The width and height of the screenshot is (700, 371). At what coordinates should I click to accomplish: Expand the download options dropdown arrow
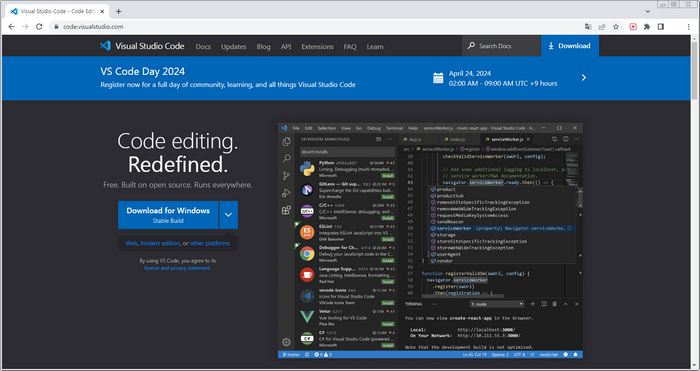[x=229, y=215]
